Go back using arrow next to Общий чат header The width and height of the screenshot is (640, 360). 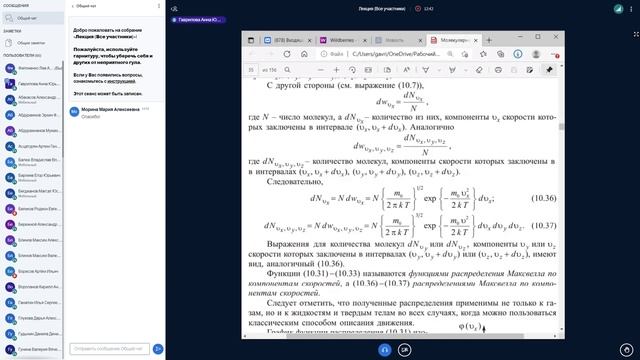pyautogui.click(x=73, y=6)
